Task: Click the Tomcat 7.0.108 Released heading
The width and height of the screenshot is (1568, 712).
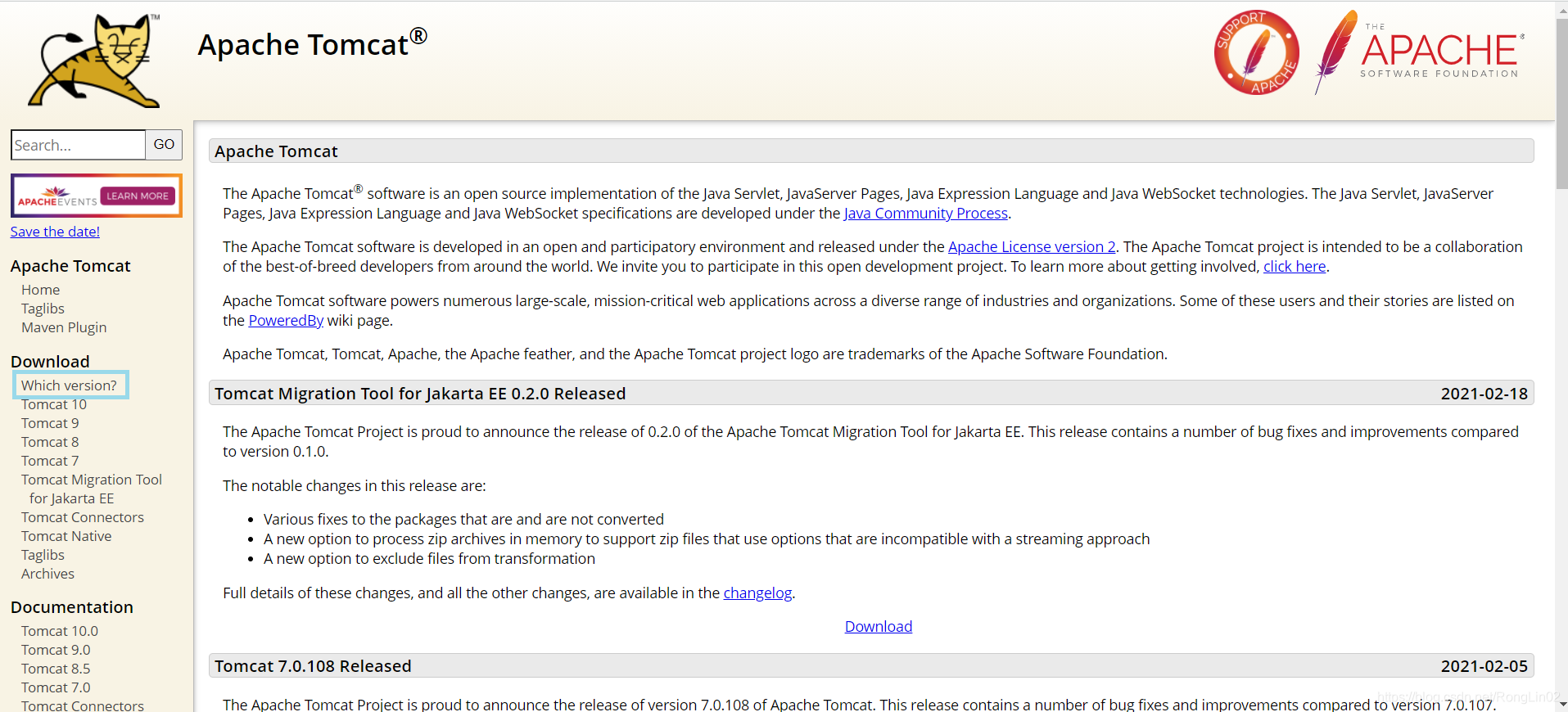Action: (313, 666)
